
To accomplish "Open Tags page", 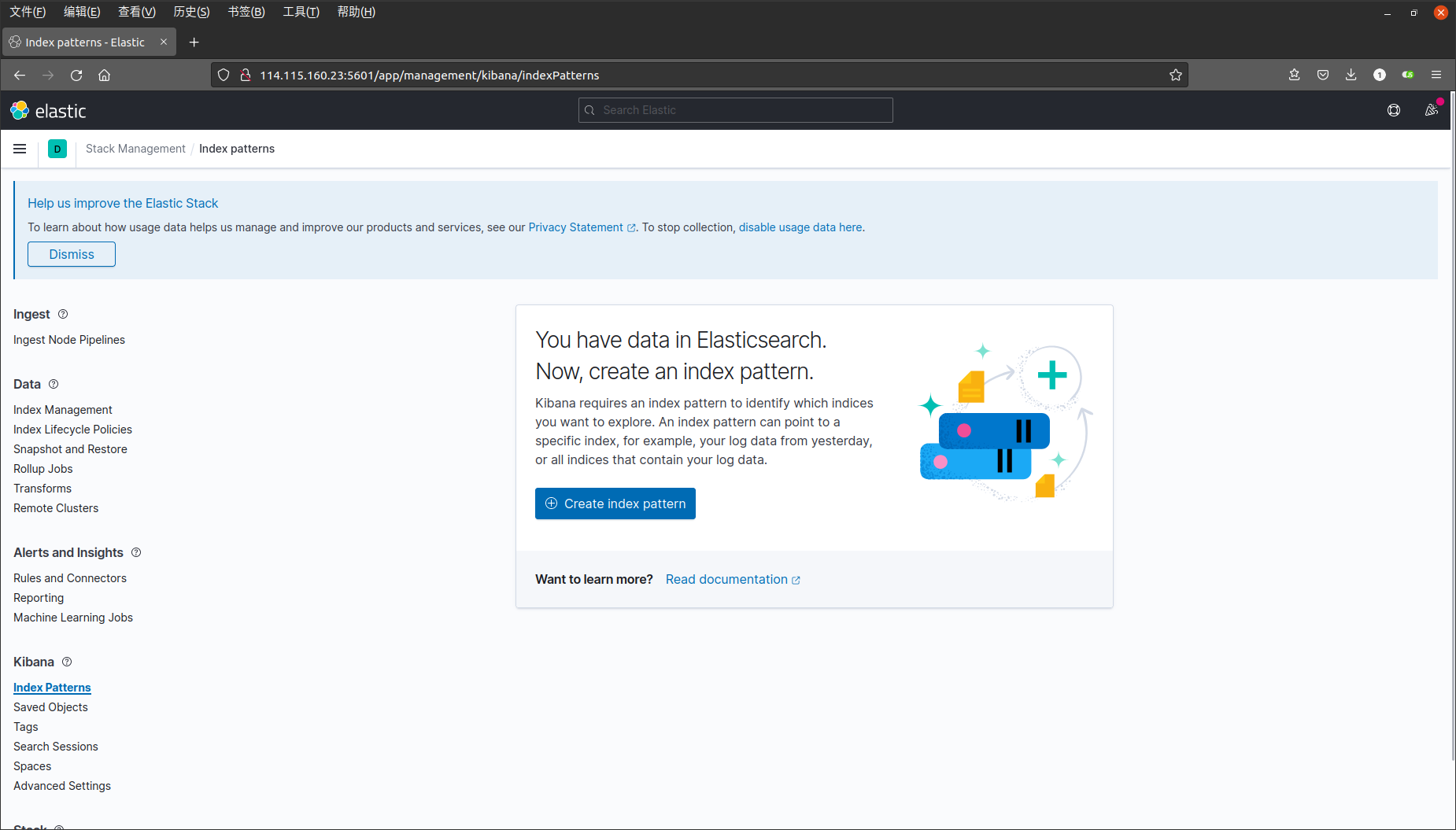I will pos(26,727).
